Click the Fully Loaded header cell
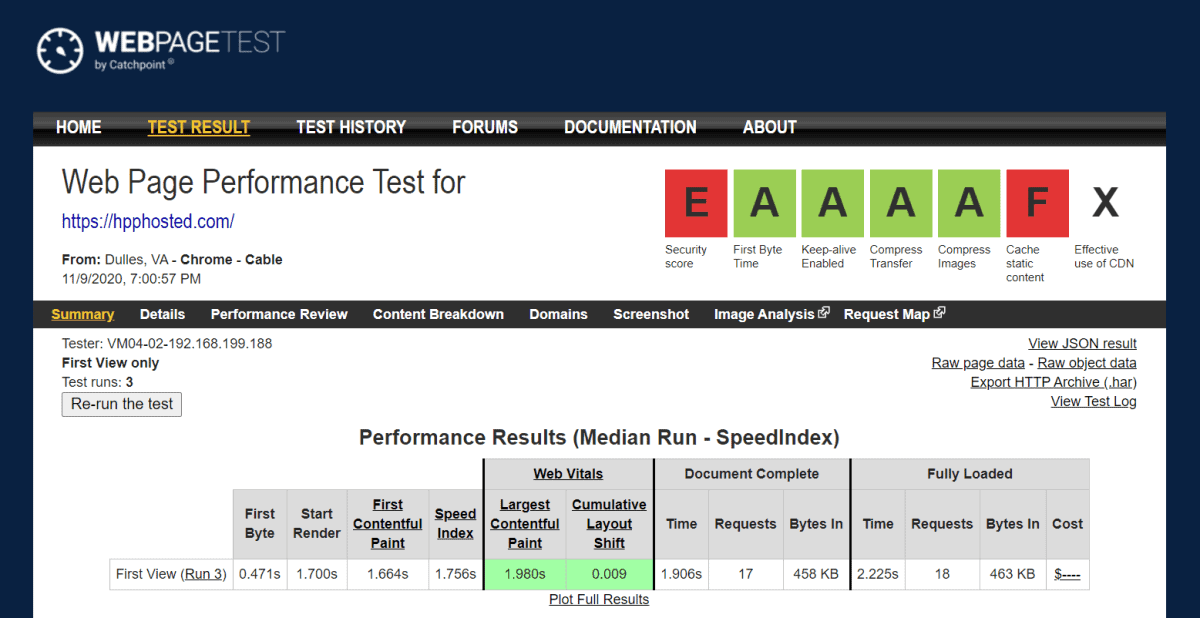 970,474
